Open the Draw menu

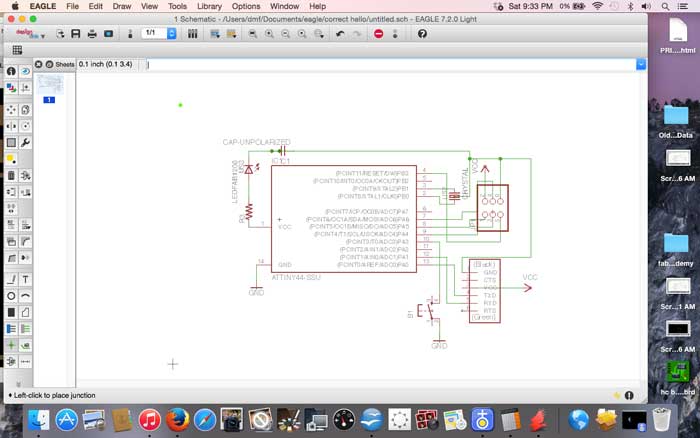point(122,6)
